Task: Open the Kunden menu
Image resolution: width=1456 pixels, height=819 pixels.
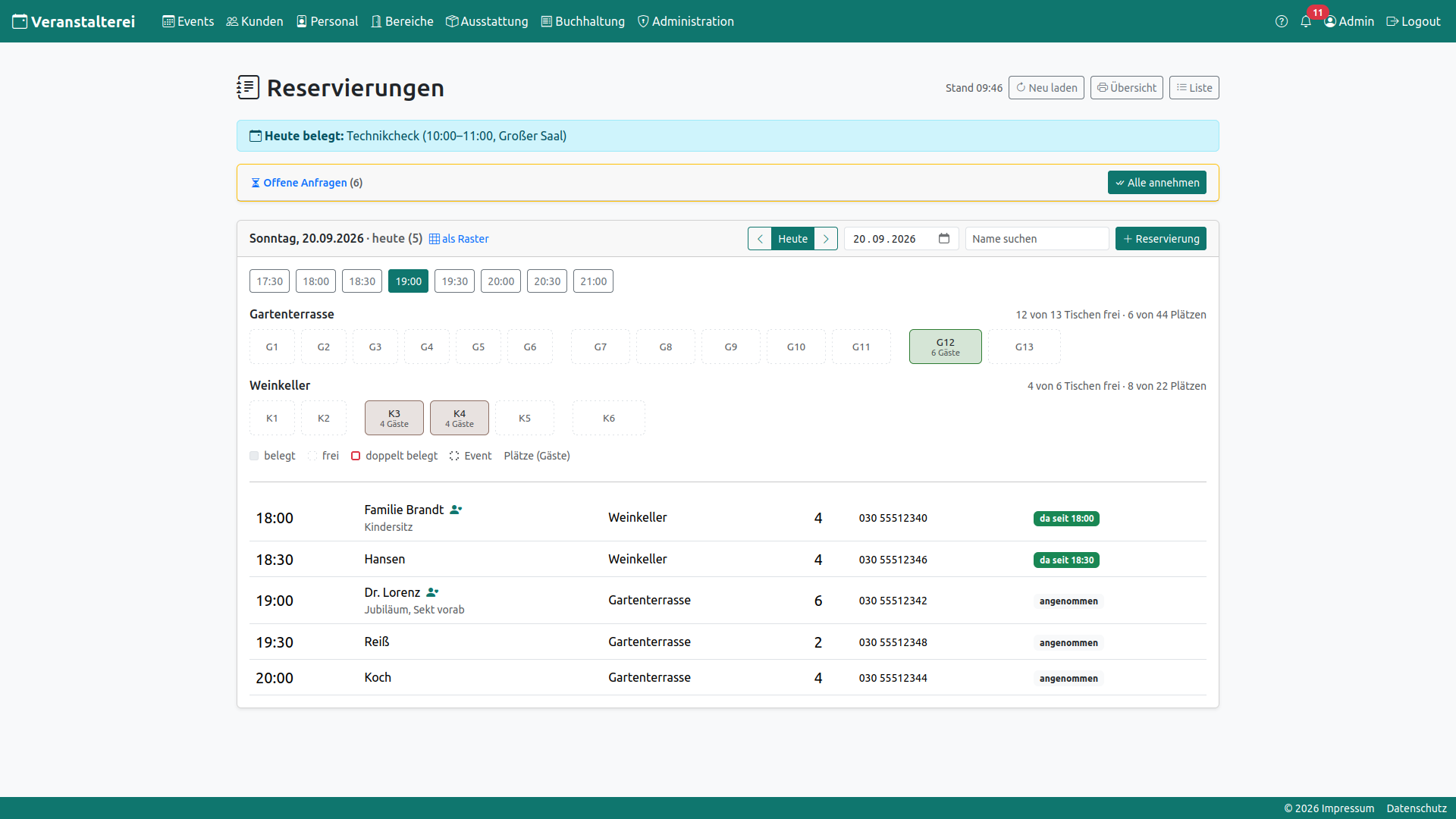Action: pos(255,21)
